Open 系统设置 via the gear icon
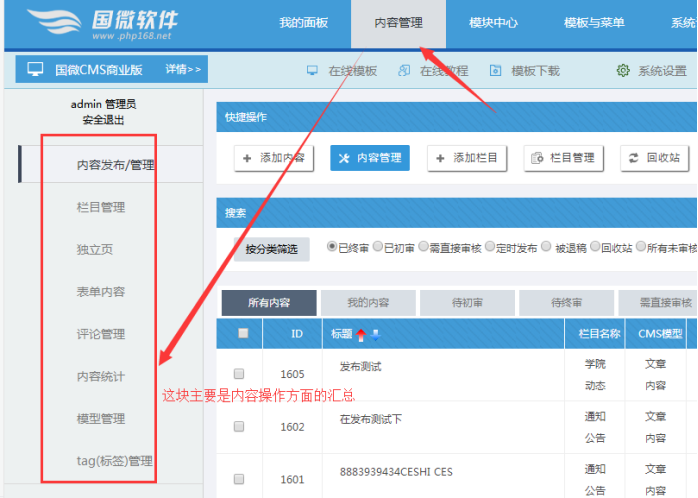The image size is (698, 498). pos(623,71)
